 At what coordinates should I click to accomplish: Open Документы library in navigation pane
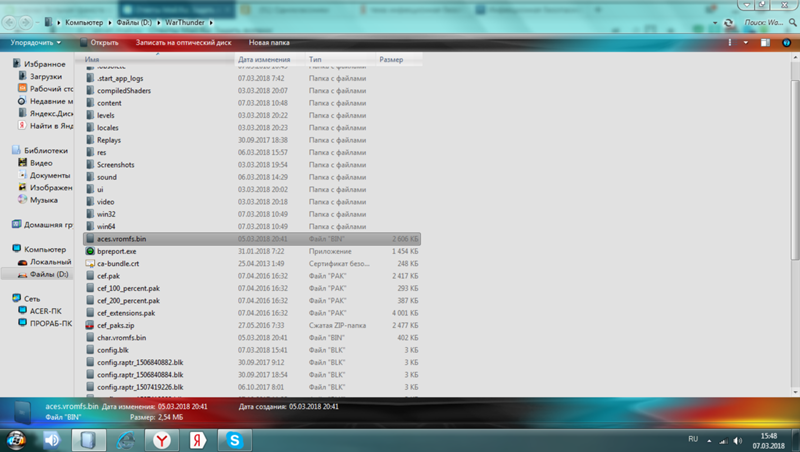coord(50,175)
